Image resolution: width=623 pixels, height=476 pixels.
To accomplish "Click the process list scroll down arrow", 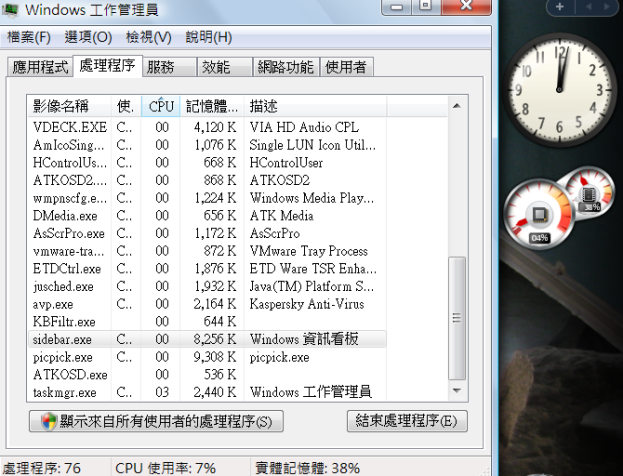I will (x=457, y=391).
